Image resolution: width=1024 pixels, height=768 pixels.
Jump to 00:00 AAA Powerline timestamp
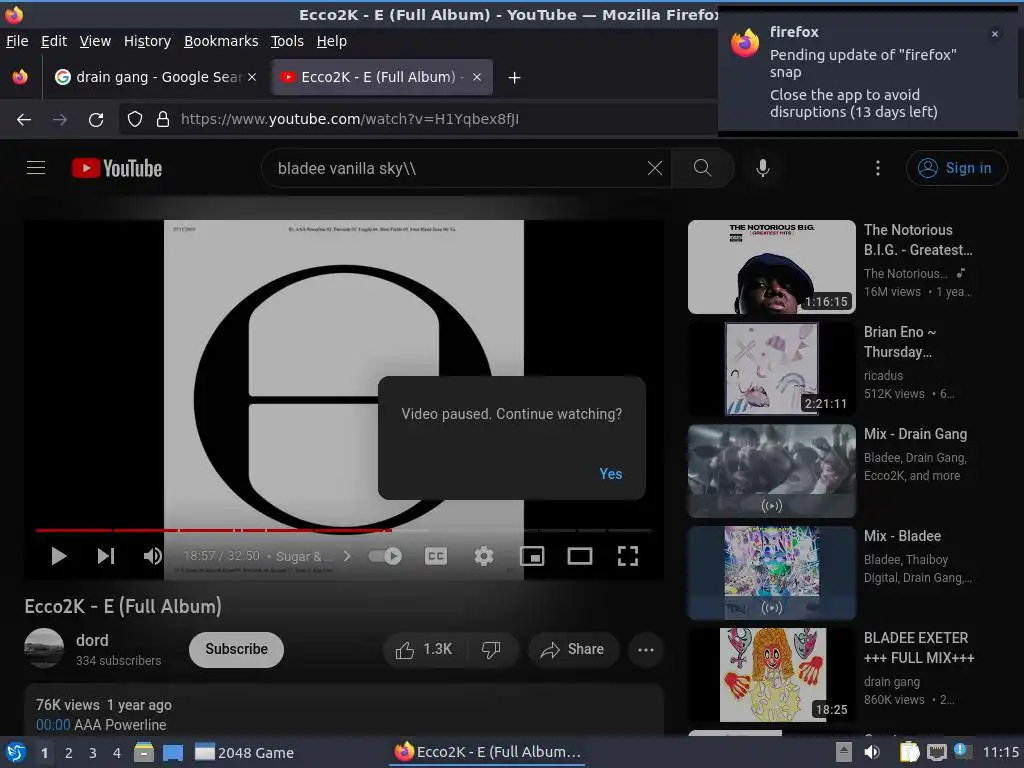coord(53,725)
